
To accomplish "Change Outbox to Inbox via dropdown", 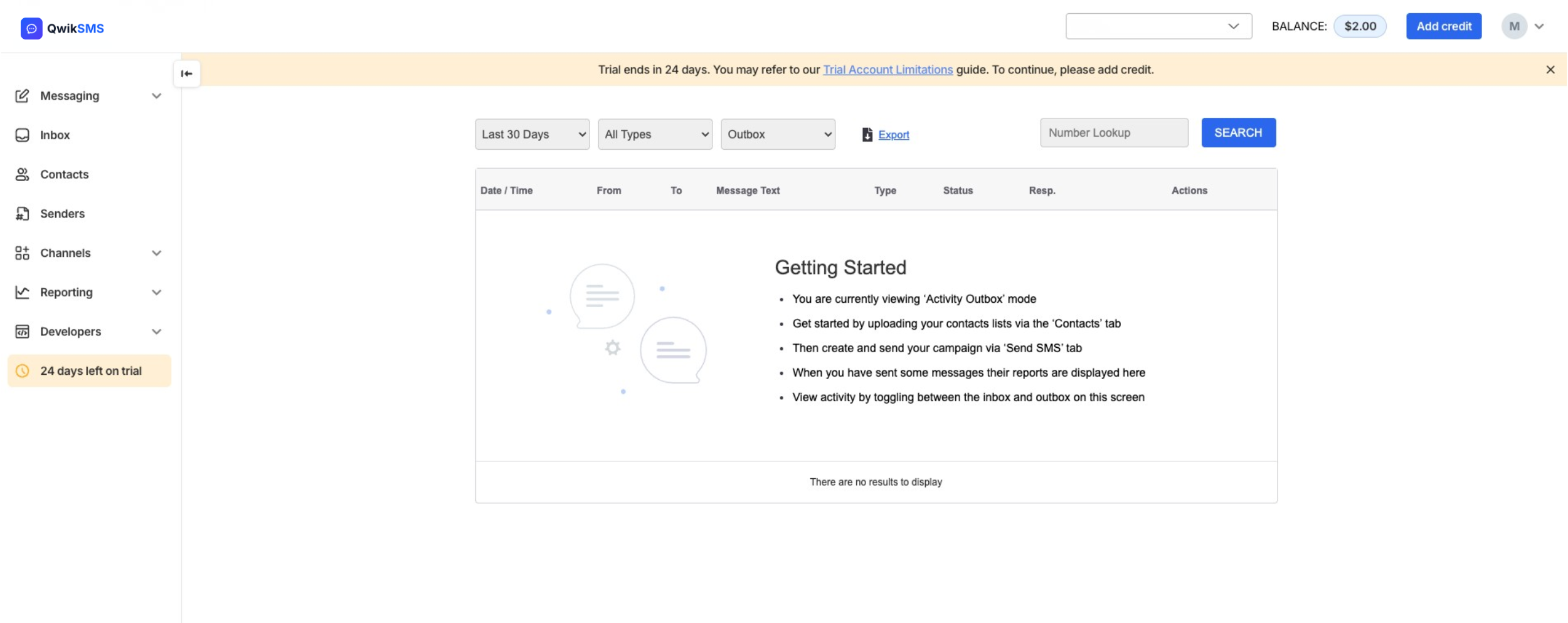I will (778, 134).
